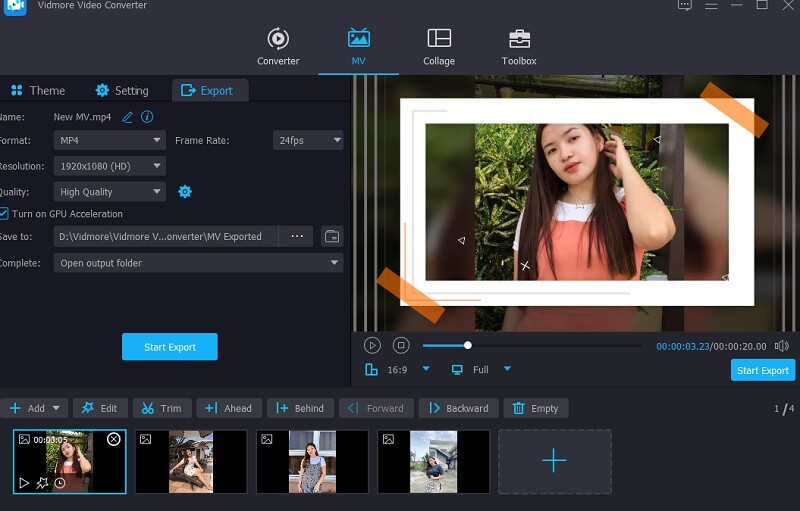The height and width of the screenshot is (511, 800).
Task: Switch to the Collage tab
Action: [x=438, y=47]
